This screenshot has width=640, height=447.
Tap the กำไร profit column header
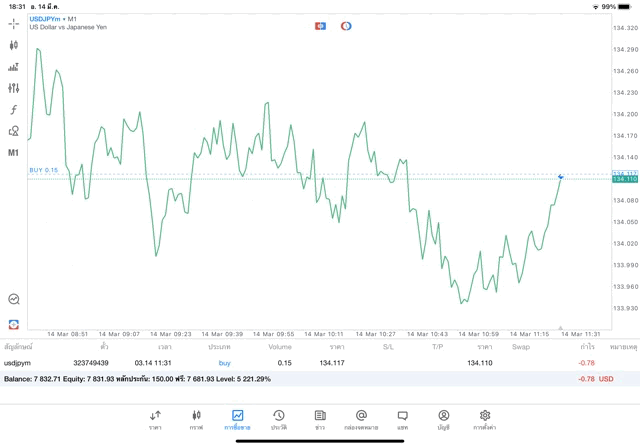coord(587,347)
